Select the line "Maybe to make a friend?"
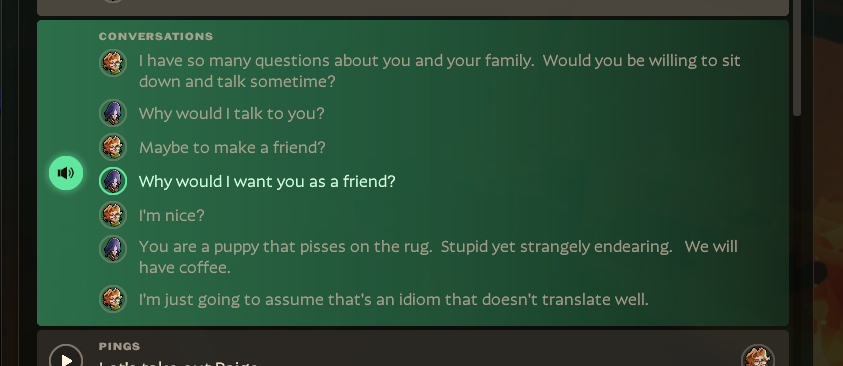This screenshot has width=843, height=366. coord(232,148)
